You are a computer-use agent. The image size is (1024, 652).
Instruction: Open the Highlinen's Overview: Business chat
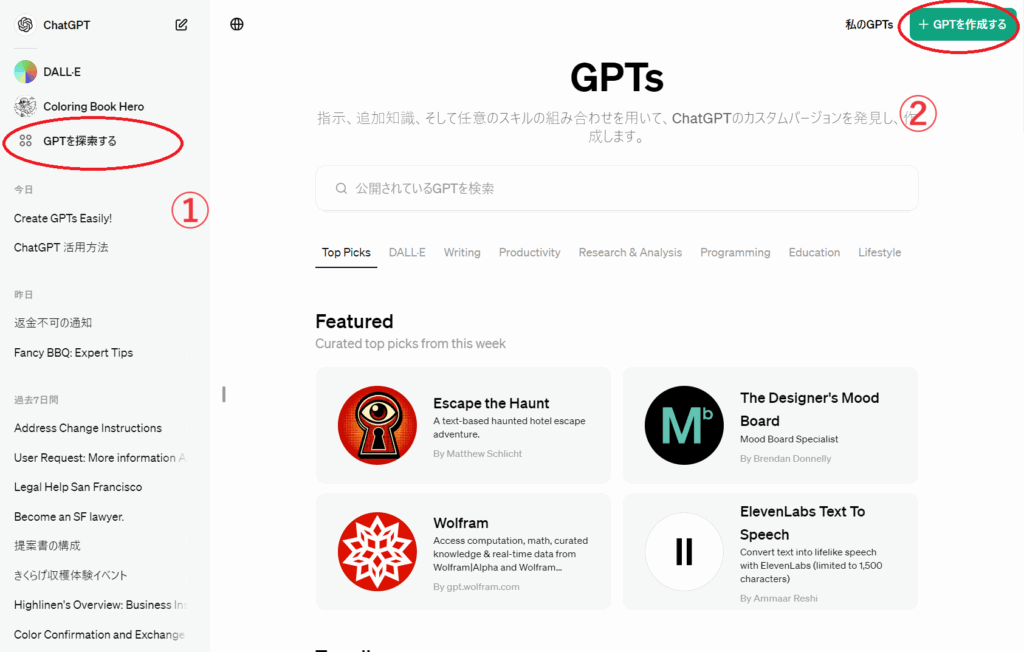100,604
